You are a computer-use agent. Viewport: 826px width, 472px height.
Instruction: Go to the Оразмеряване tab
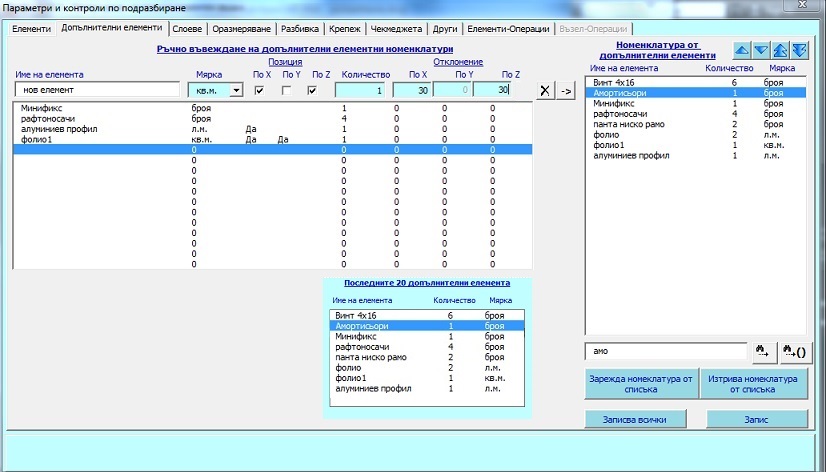242,29
